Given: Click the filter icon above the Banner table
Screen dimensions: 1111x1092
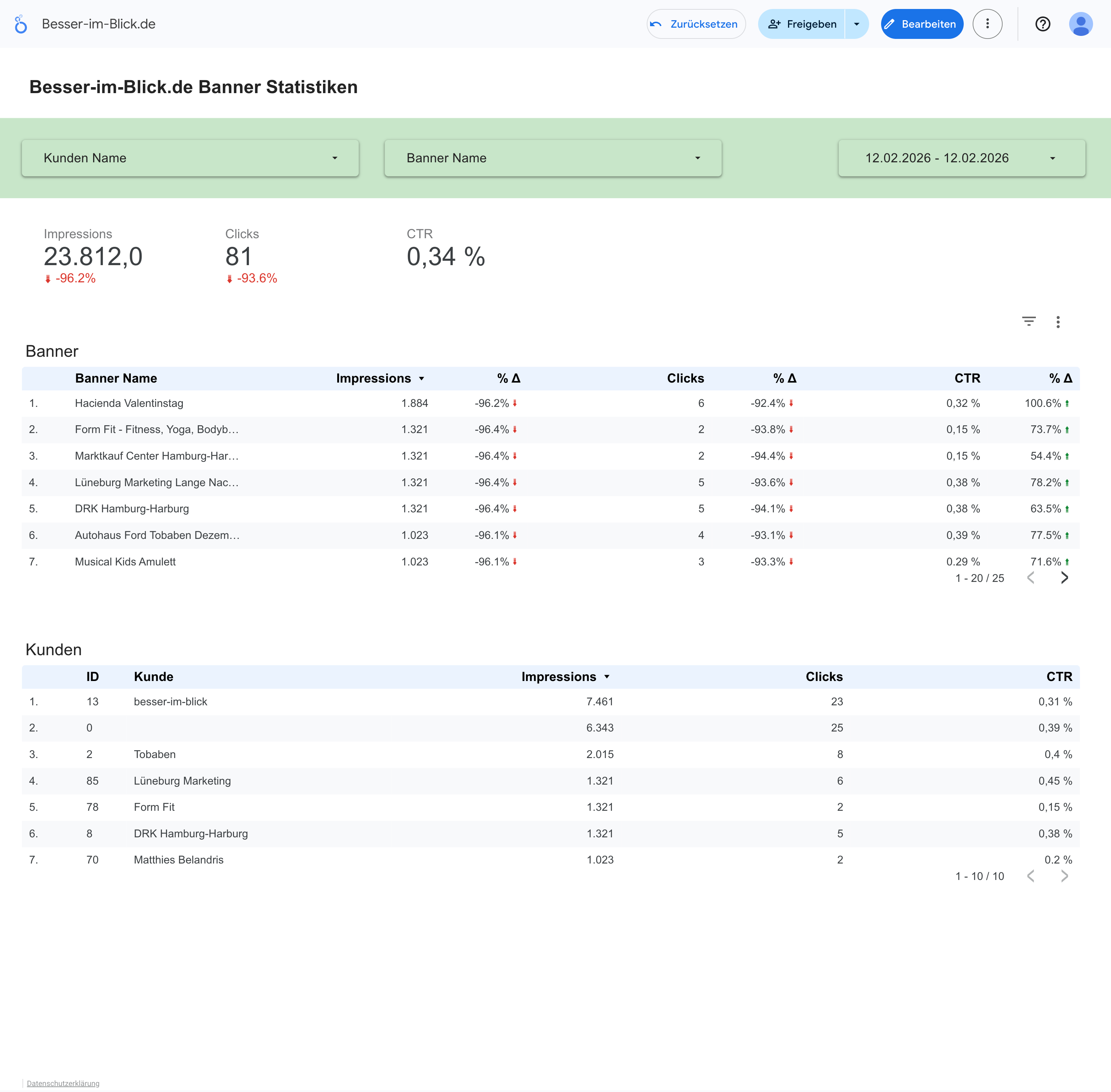Looking at the screenshot, I should [1028, 322].
